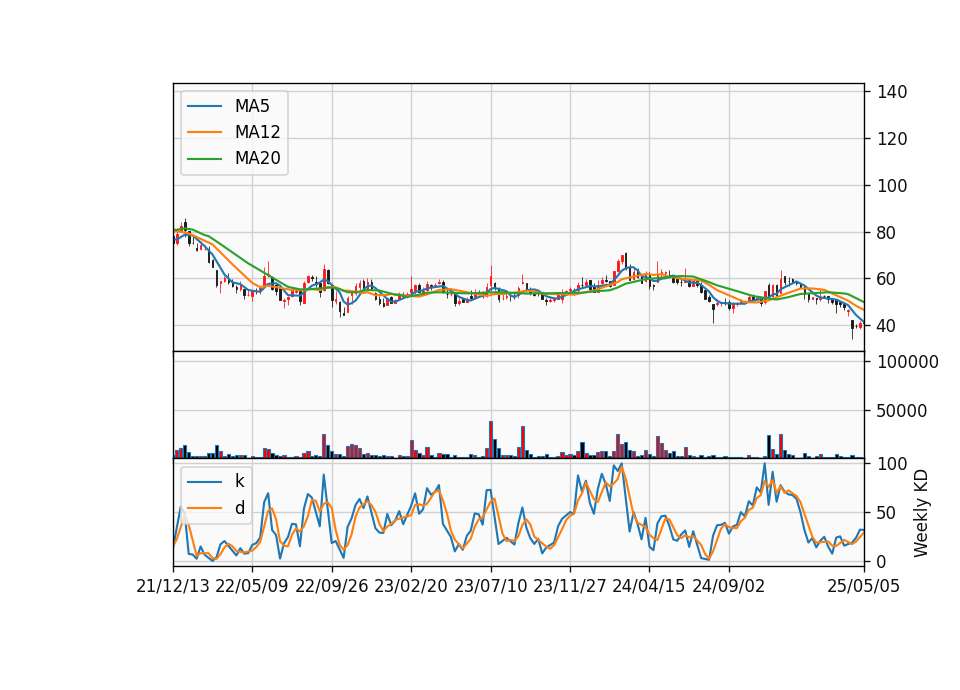960x690 pixels.
Task: Click the Weekly KD axis title
Action: tap(921, 513)
